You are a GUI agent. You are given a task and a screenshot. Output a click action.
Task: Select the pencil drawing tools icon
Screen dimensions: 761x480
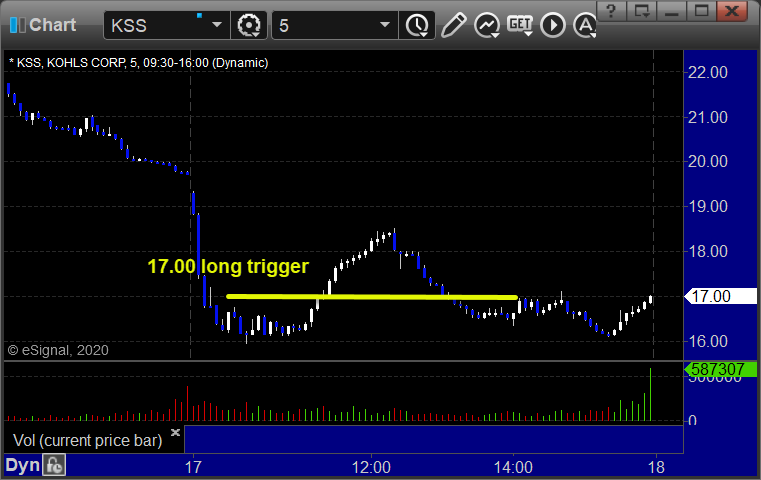click(x=453, y=25)
